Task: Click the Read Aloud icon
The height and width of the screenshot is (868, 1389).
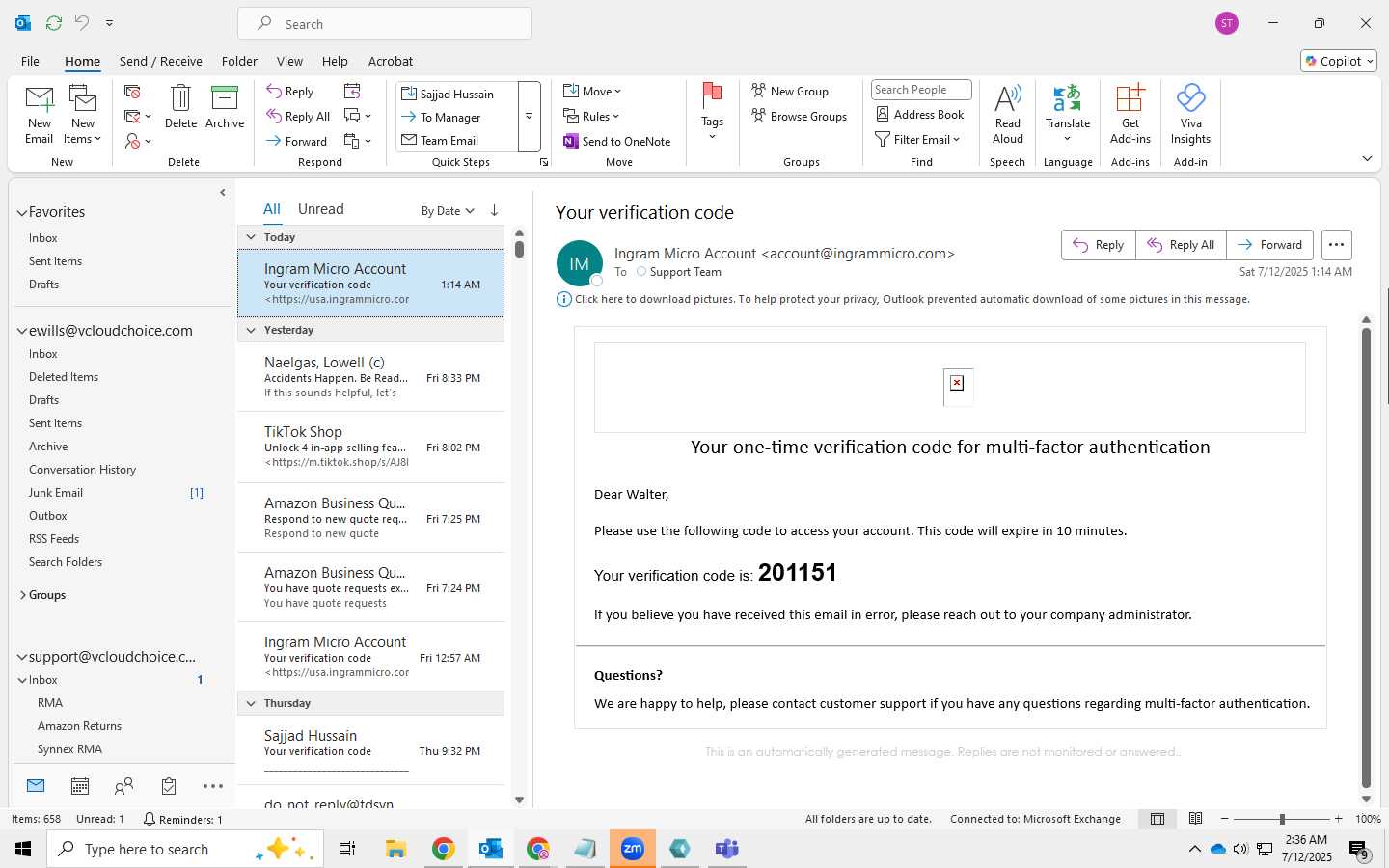Action: tap(1007, 98)
